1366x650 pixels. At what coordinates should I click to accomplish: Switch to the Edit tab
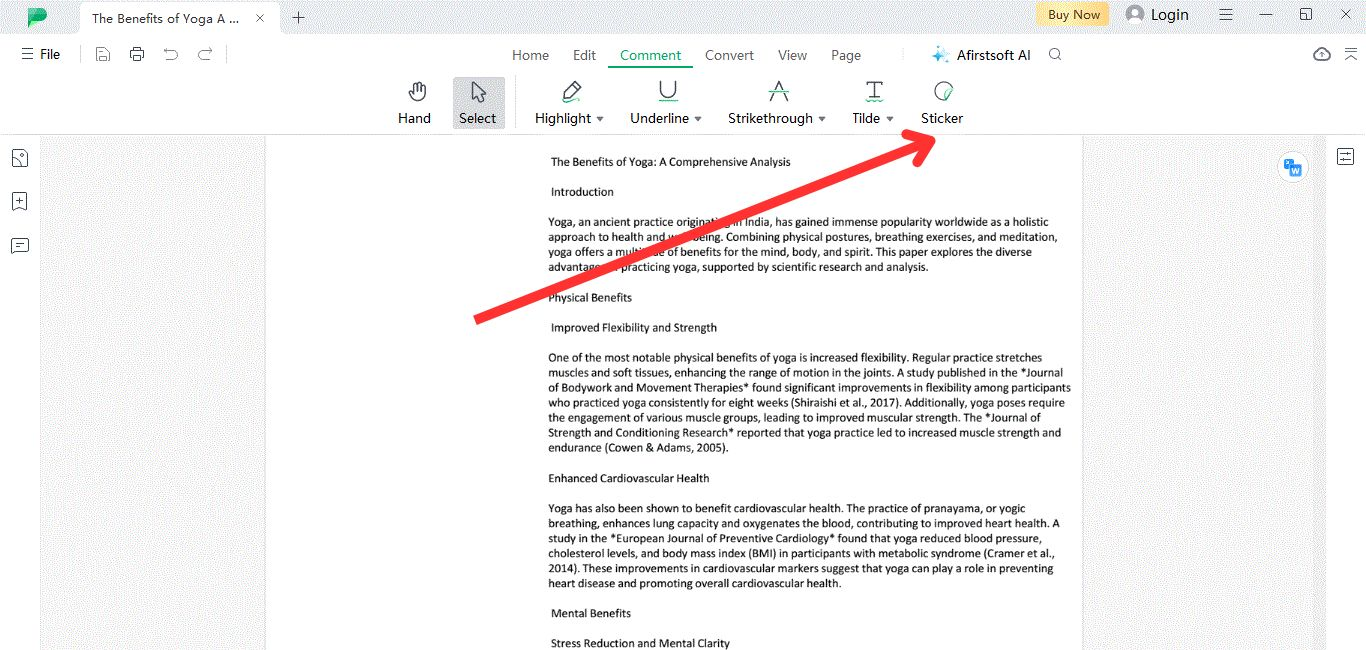pyautogui.click(x=584, y=55)
